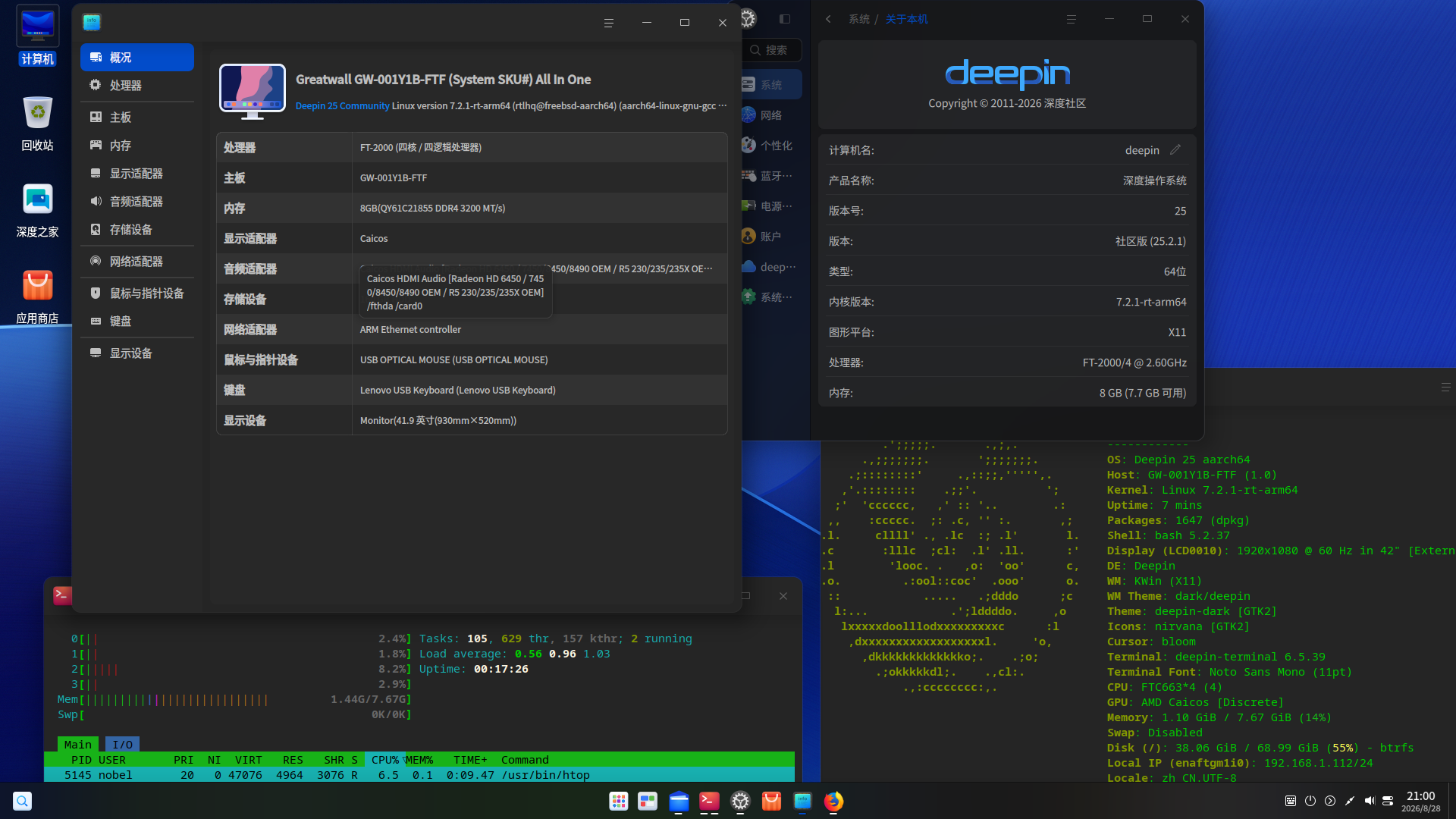Select 网络 in settings sidebar

770,115
